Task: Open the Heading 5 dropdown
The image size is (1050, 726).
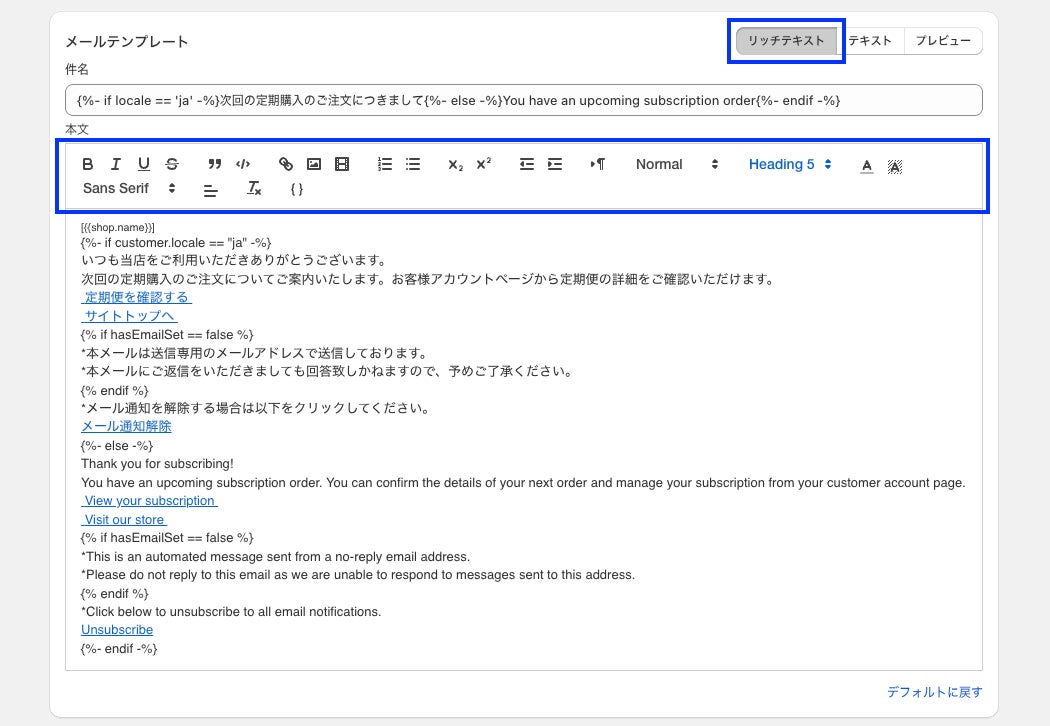Action: click(x=790, y=164)
